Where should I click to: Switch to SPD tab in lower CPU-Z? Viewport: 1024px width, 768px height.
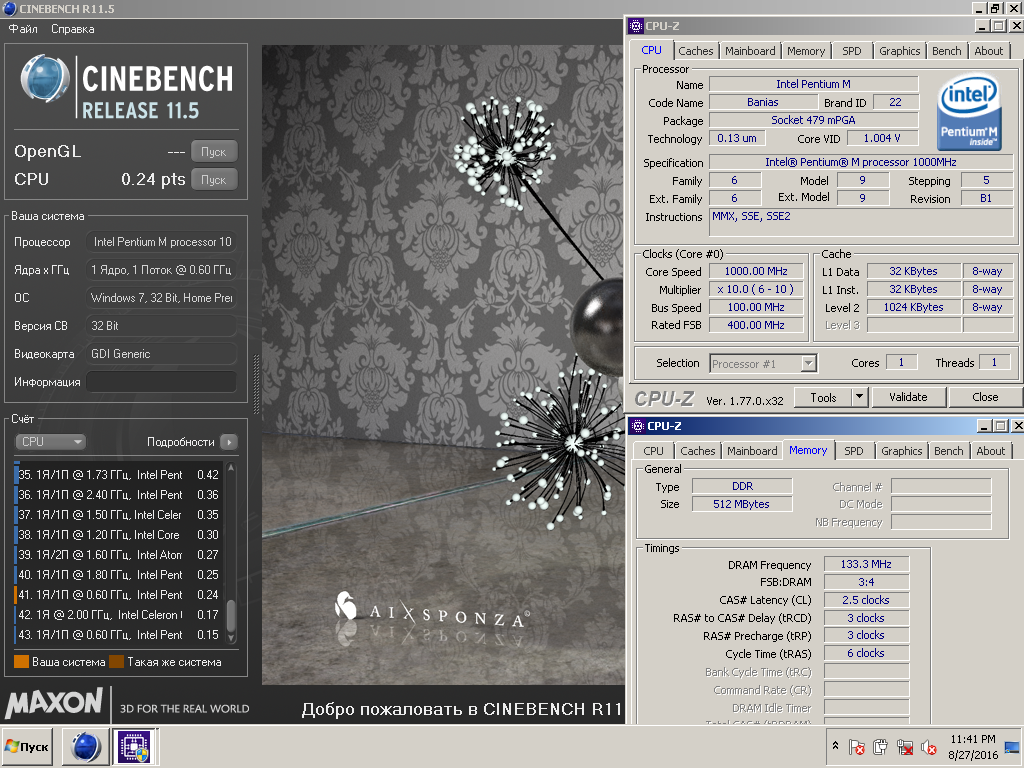pyautogui.click(x=854, y=451)
